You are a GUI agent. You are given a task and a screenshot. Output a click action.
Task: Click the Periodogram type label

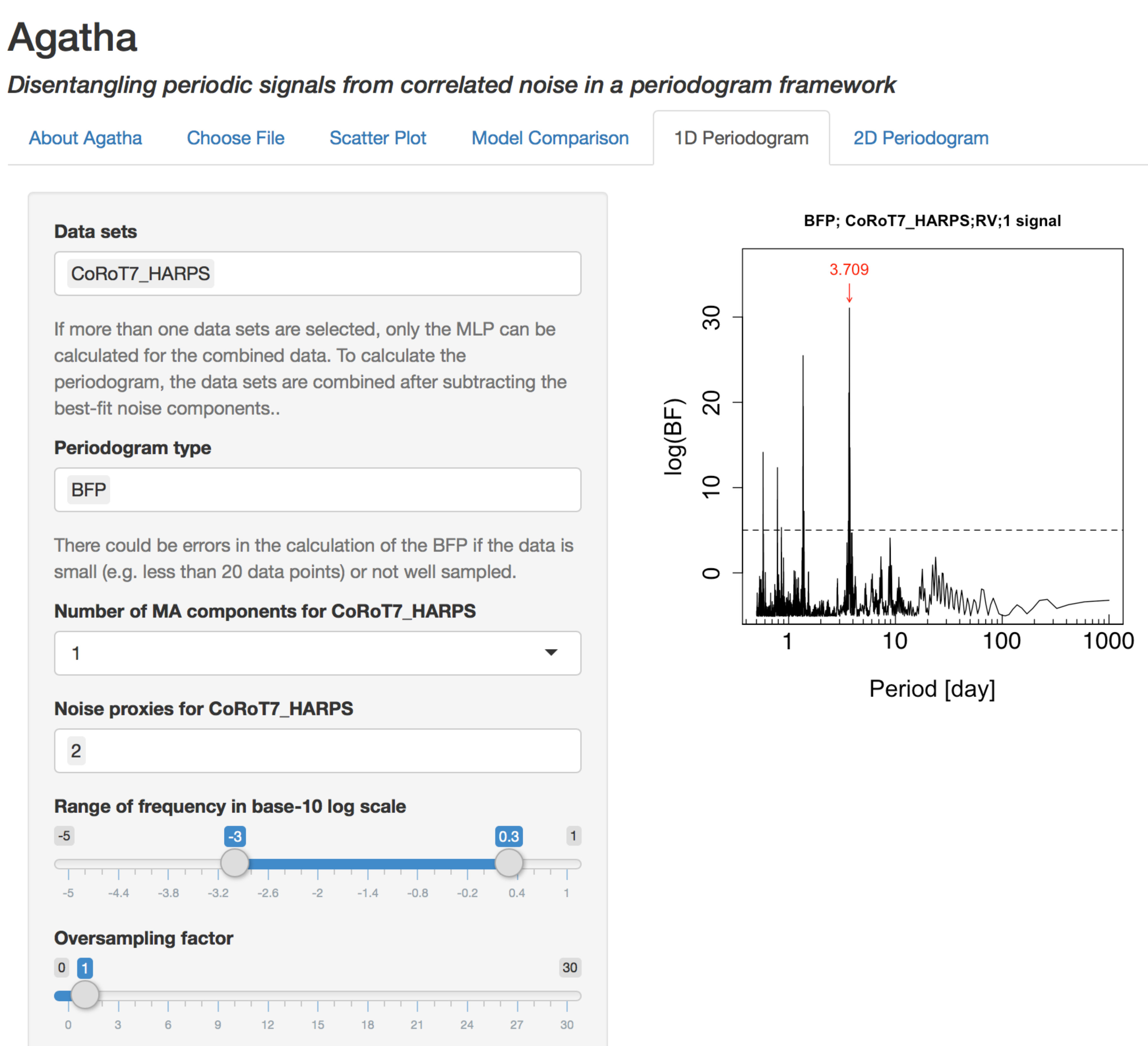click(x=133, y=448)
